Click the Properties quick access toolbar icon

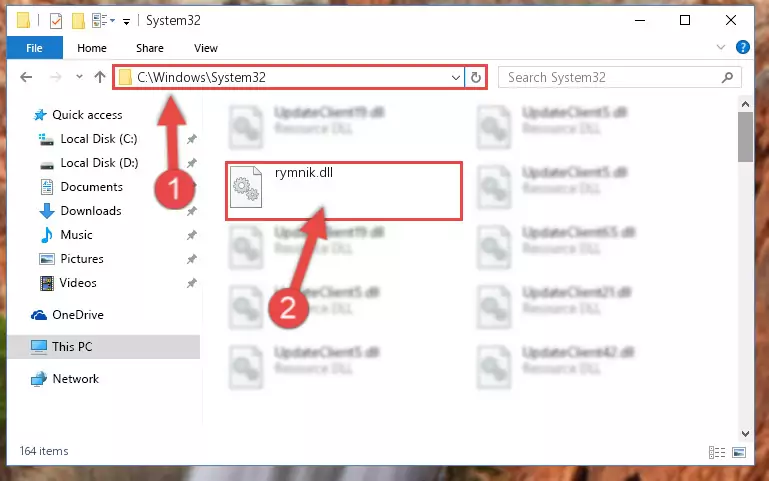[56, 21]
